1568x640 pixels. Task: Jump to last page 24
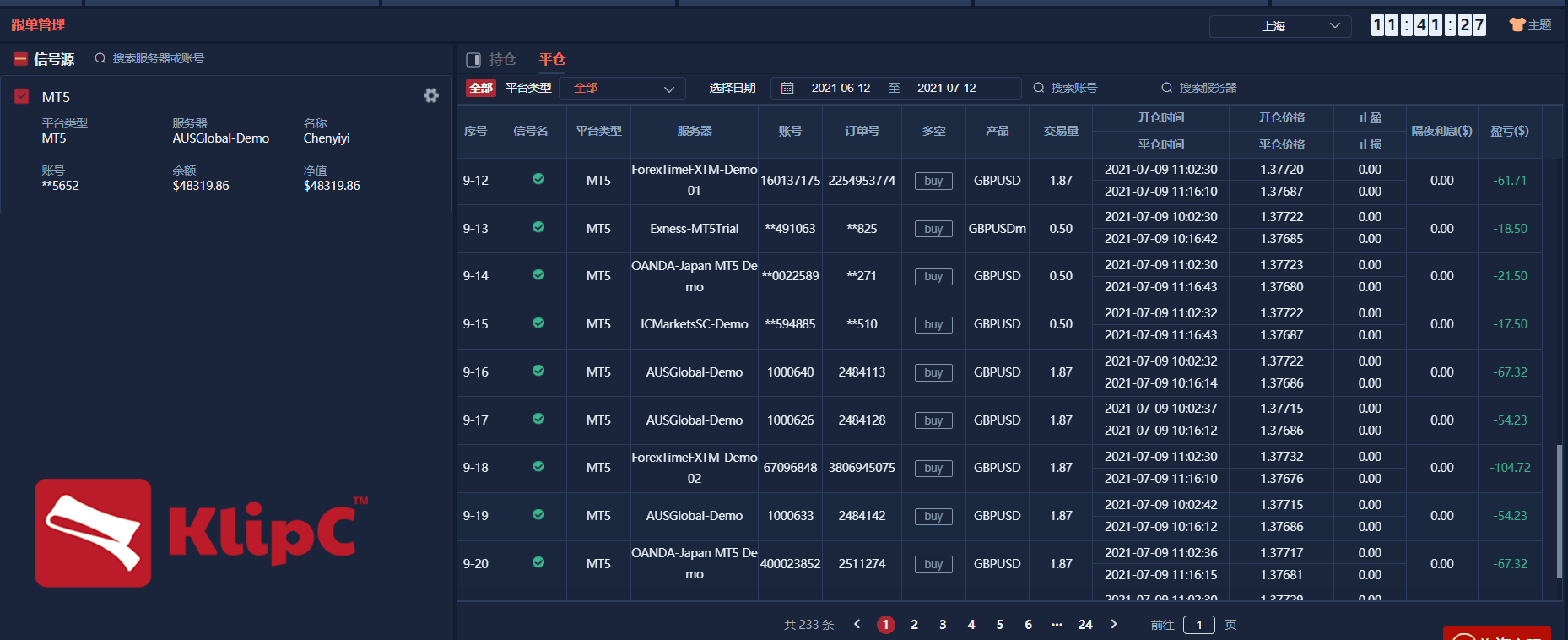(x=1085, y=625)
